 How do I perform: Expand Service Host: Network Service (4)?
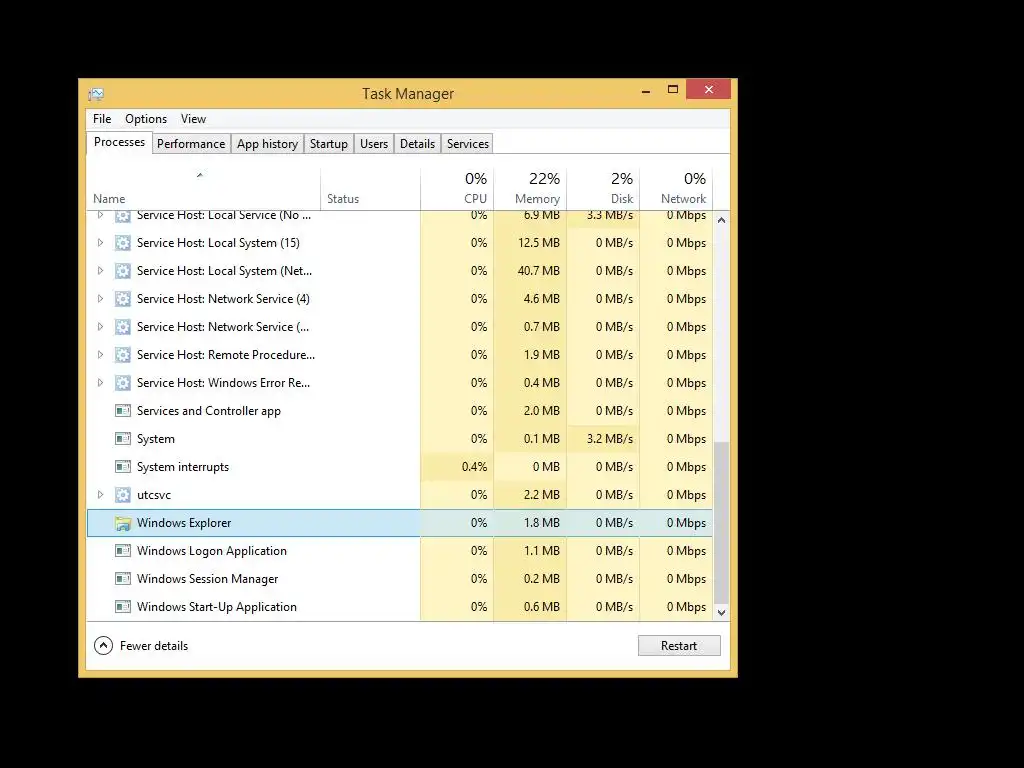coord(100,299)
